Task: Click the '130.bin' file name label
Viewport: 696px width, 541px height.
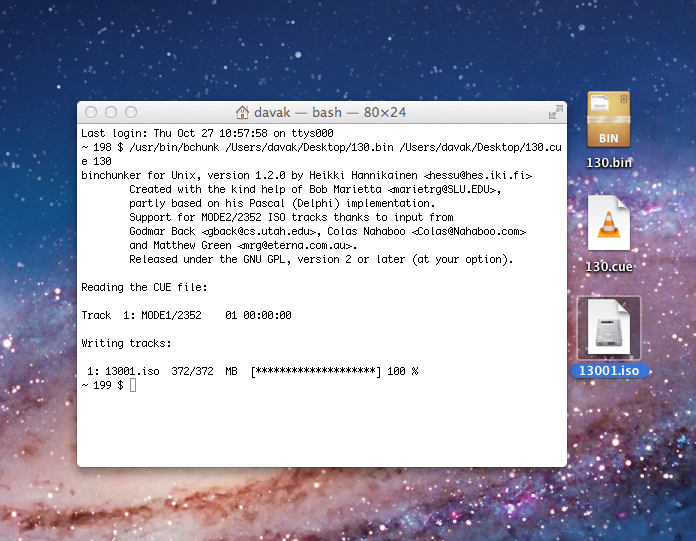Action: click(x=609, y=163)
